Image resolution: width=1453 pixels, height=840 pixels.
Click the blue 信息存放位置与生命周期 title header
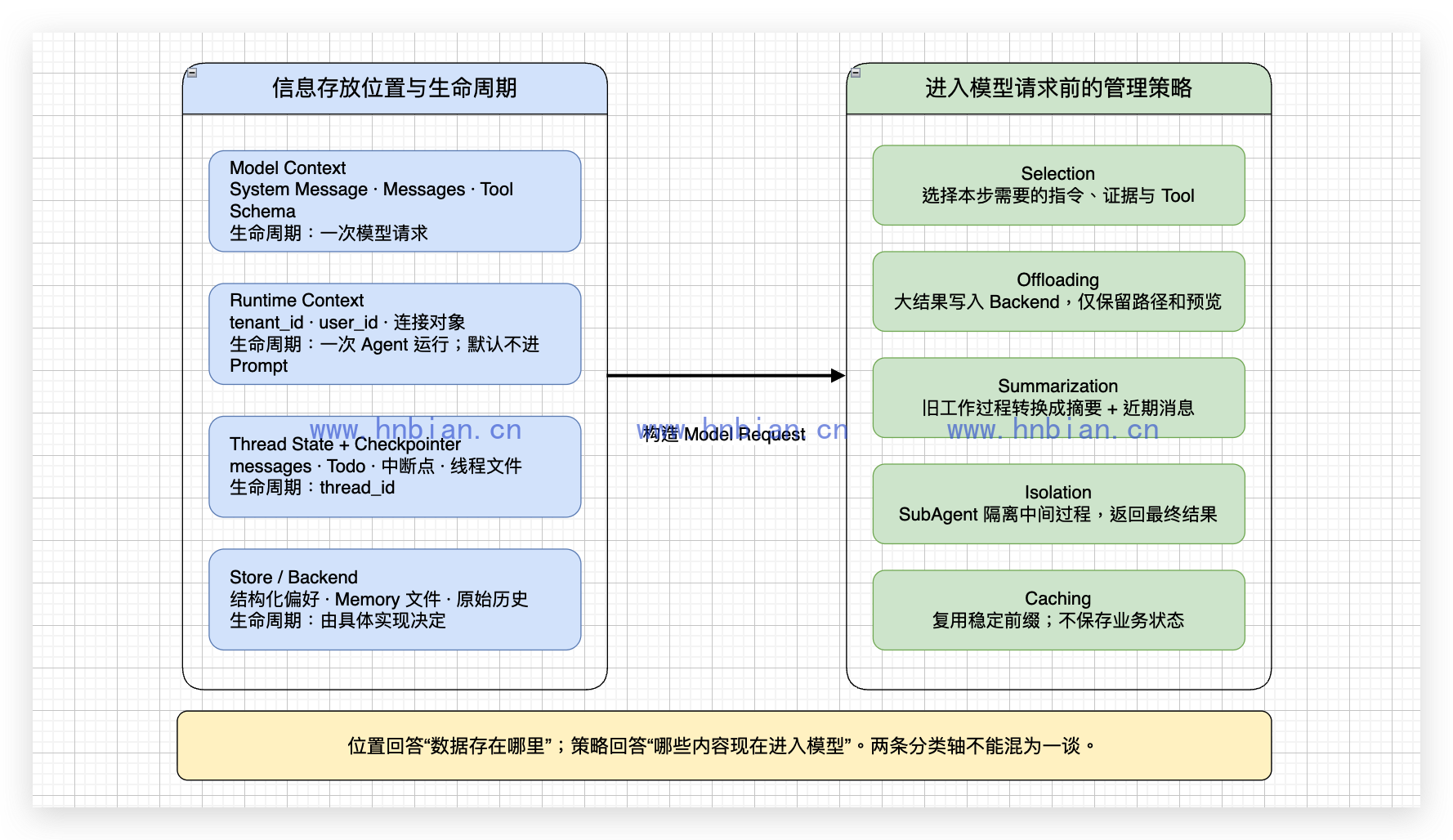[x=395, y=88]
